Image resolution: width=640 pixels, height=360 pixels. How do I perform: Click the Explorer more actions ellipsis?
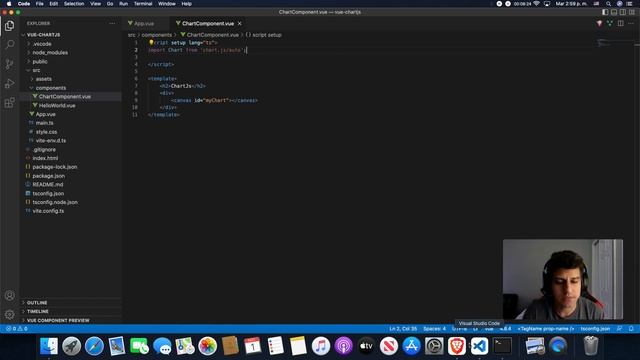(x=112, y=24)
